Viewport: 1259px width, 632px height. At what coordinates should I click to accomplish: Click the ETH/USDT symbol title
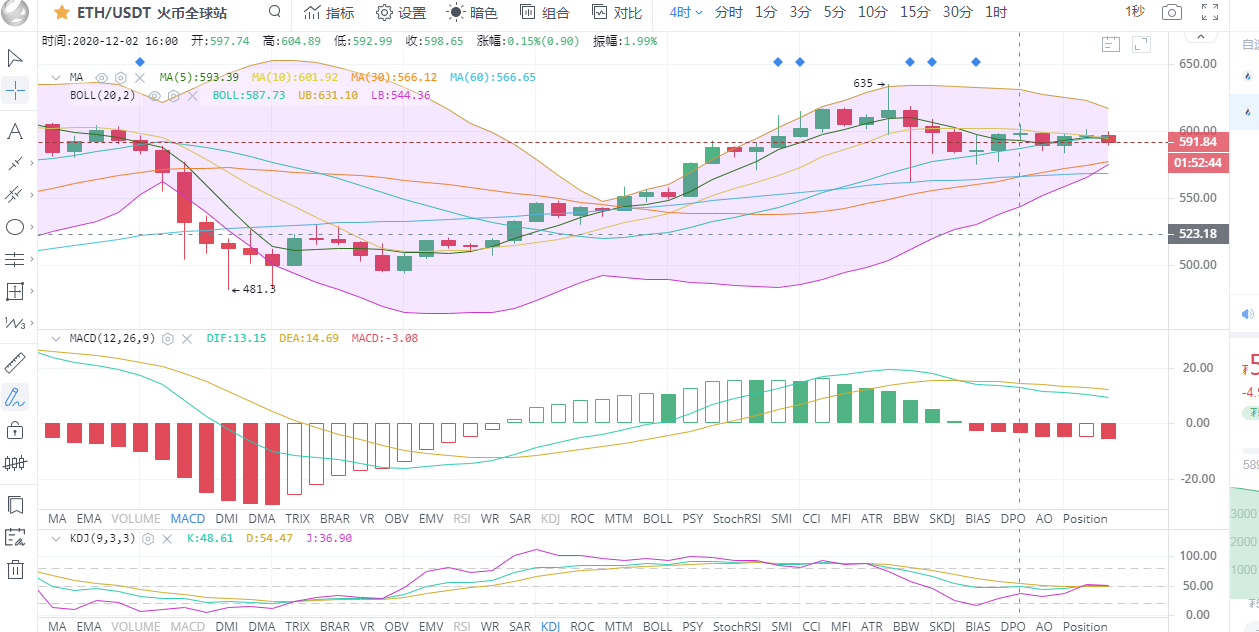click(114, 13)
